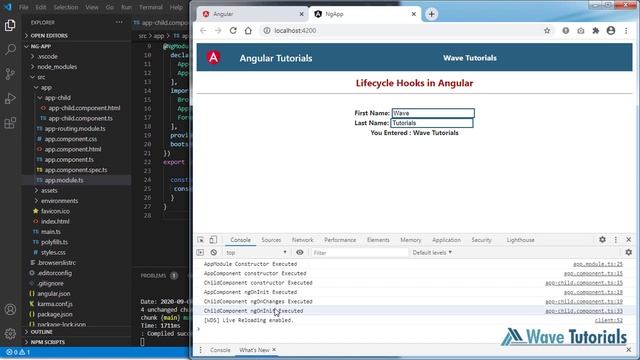Expand the NPM SCRIPTS section
Screen dimensions: 640x360
47,342
